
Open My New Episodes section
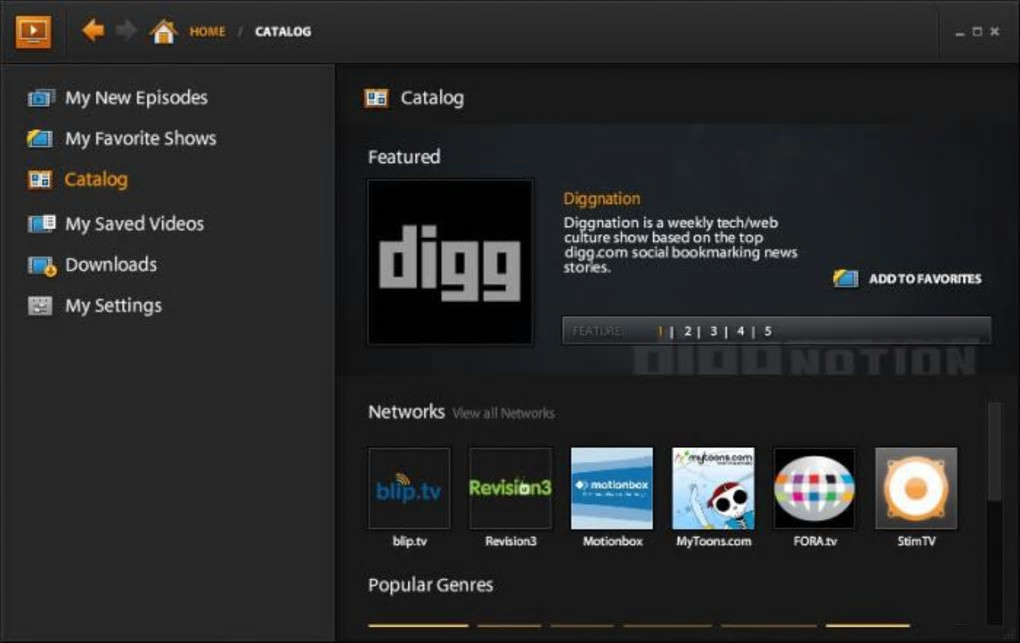136,98
